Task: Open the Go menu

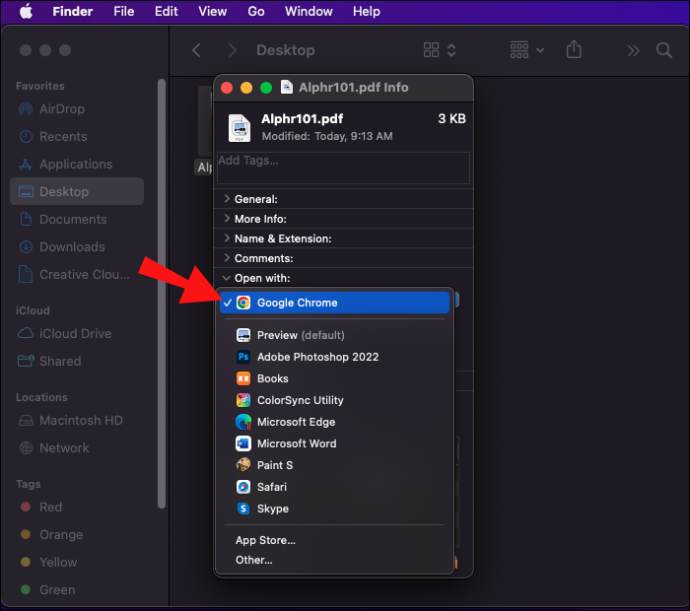Action: coord(256,11)
